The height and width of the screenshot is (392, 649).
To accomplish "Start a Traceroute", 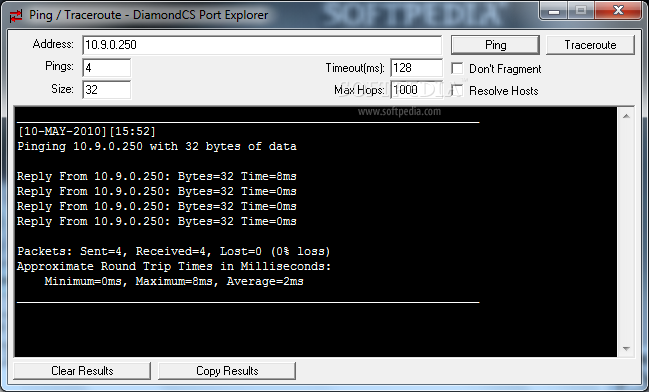I will [x=590, y=45].
